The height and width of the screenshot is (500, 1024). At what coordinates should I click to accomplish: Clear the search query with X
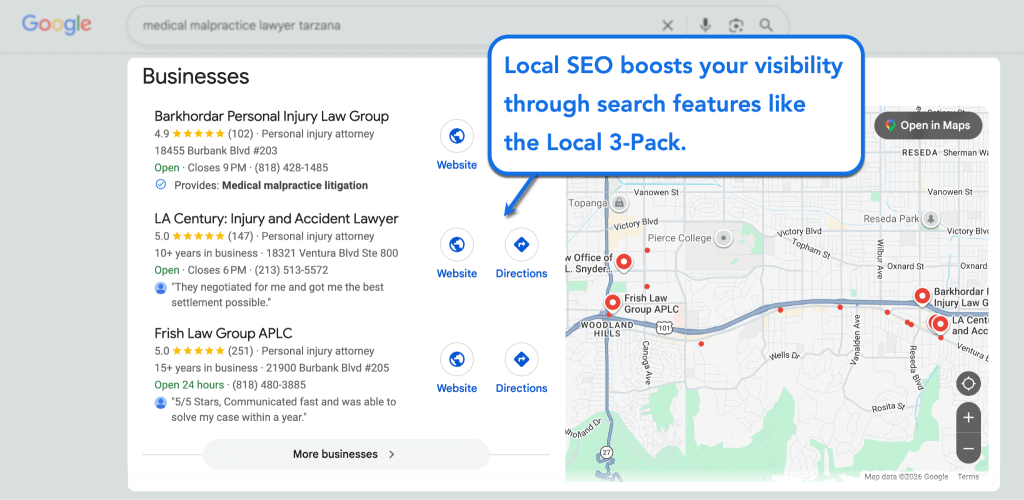pos(667,25)
